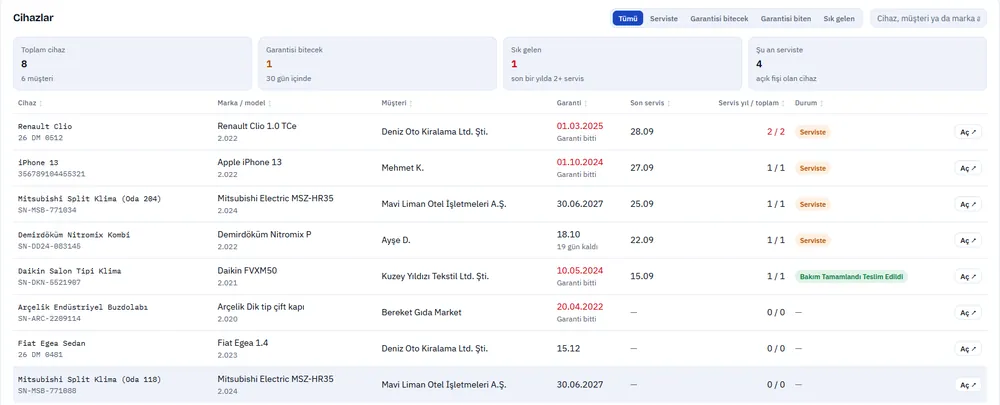Click warranty date 20.04.2022

[580, 307]
